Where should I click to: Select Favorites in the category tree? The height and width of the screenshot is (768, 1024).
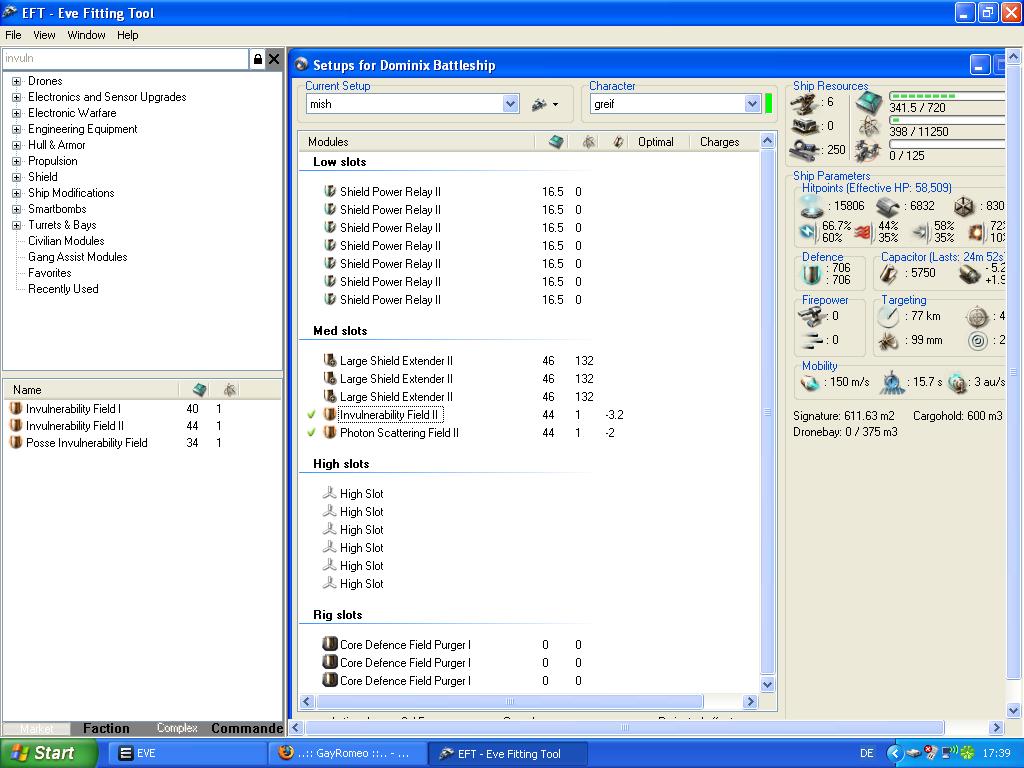pyautogui.click(x=50, y=273)
